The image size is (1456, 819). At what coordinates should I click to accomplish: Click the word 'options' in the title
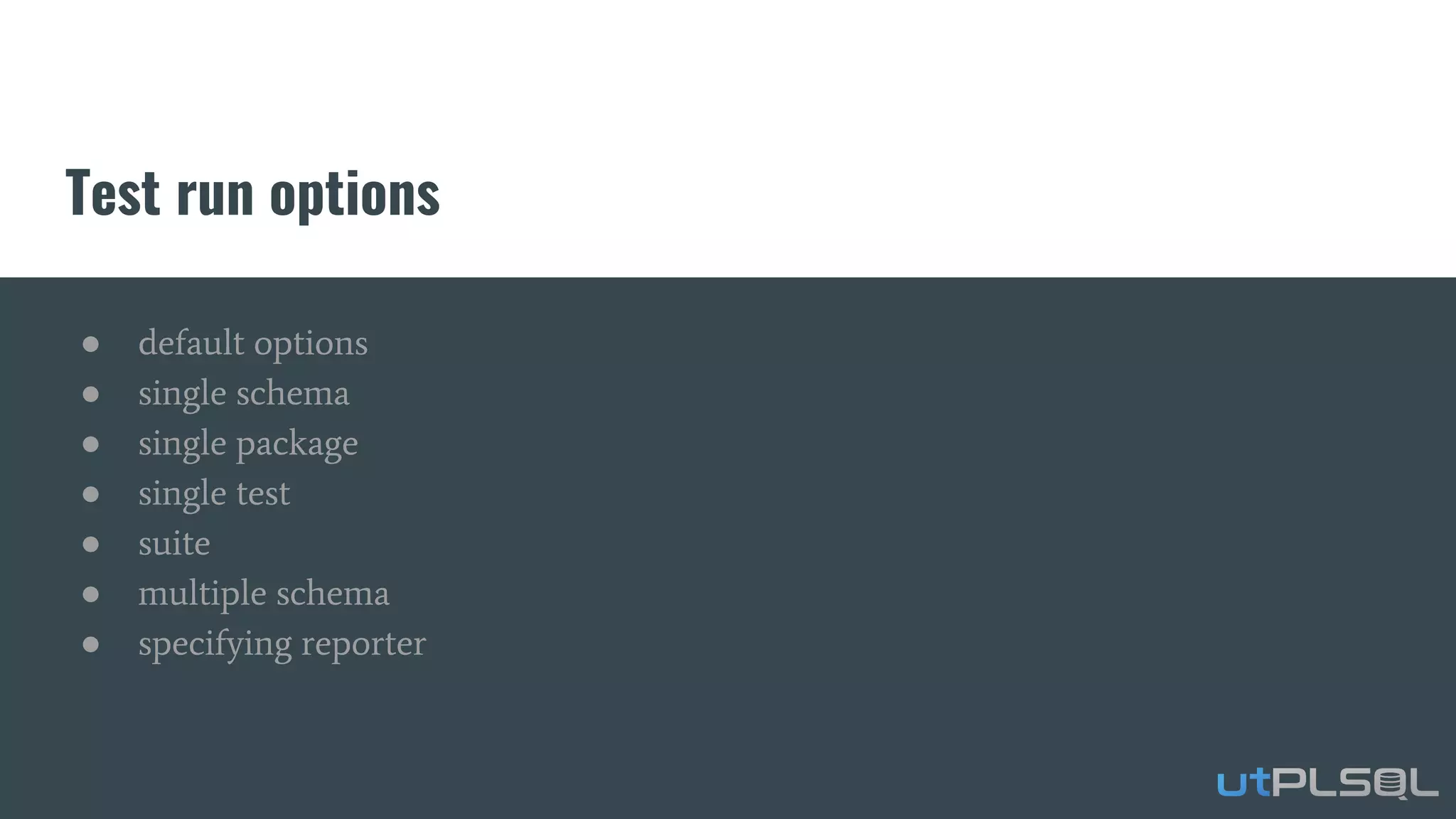(x=355, y=194)
